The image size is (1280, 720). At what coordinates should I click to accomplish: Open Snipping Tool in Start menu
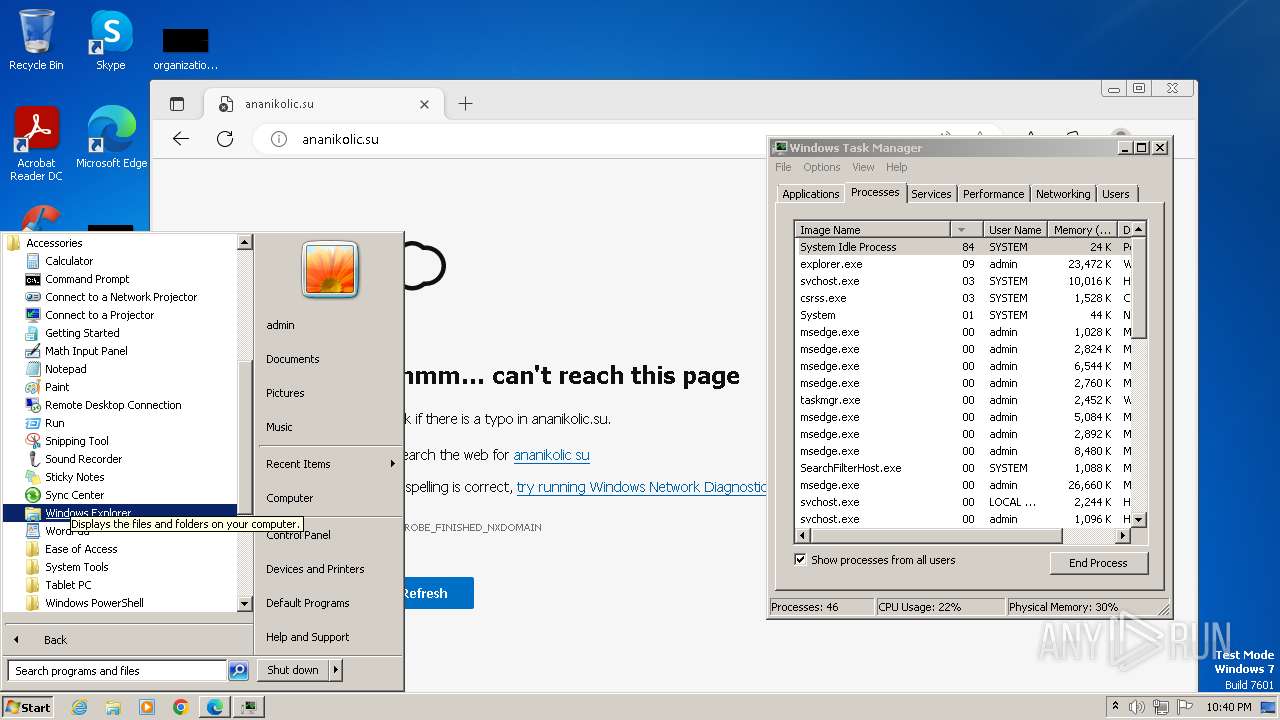pyautogui.click(x=77, y=441)
